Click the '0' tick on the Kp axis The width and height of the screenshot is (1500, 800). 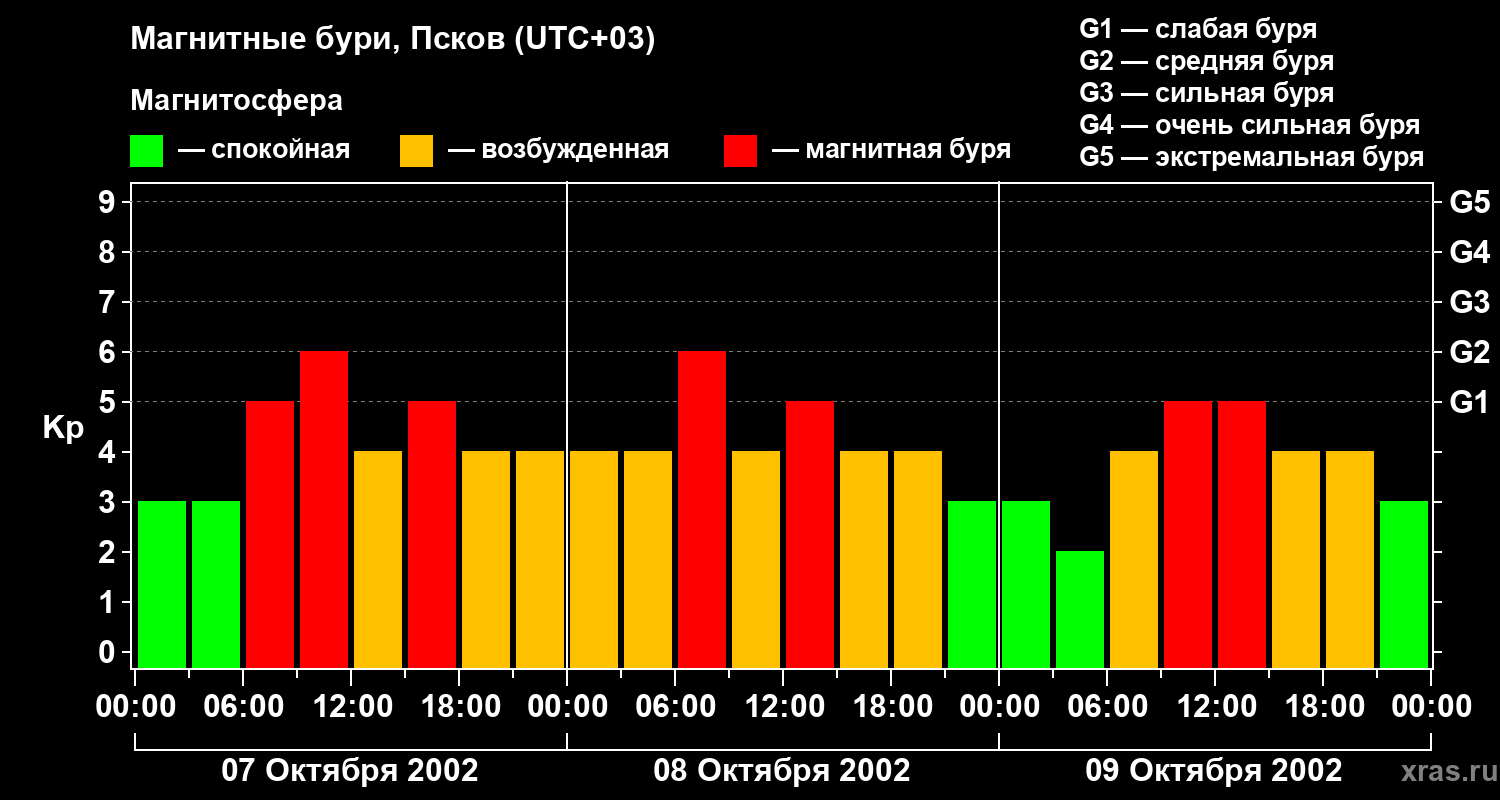pos(109,652)
